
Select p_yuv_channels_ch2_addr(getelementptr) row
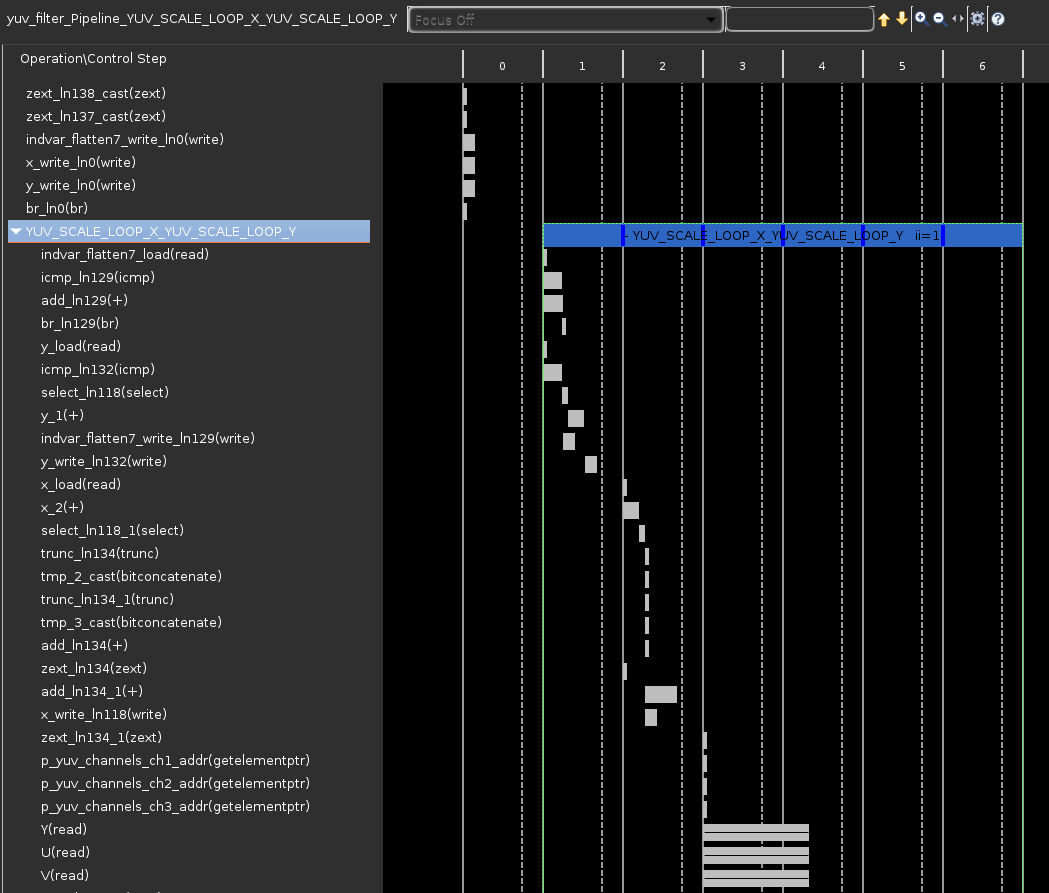175,784
